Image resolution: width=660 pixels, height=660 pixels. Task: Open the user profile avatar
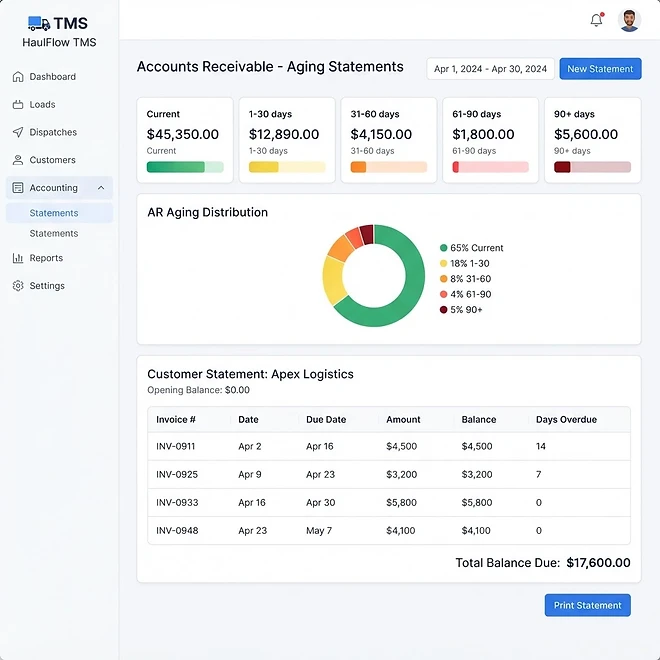[629, 20]
